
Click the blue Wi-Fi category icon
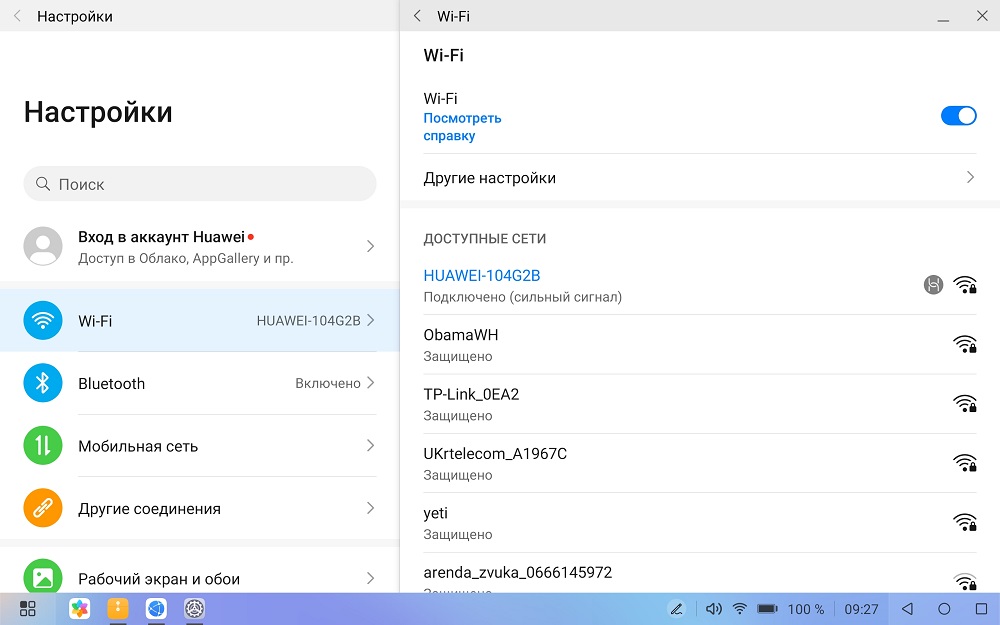click(43, 320)
